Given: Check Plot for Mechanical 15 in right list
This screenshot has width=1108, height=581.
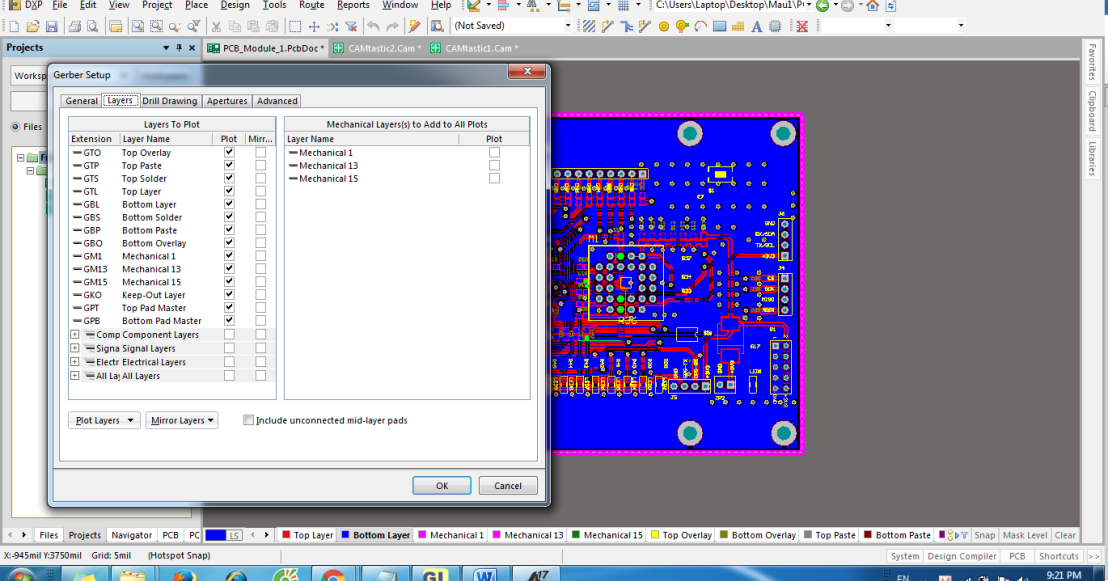Looking at the screenshot, I should (x=494, y=178).
